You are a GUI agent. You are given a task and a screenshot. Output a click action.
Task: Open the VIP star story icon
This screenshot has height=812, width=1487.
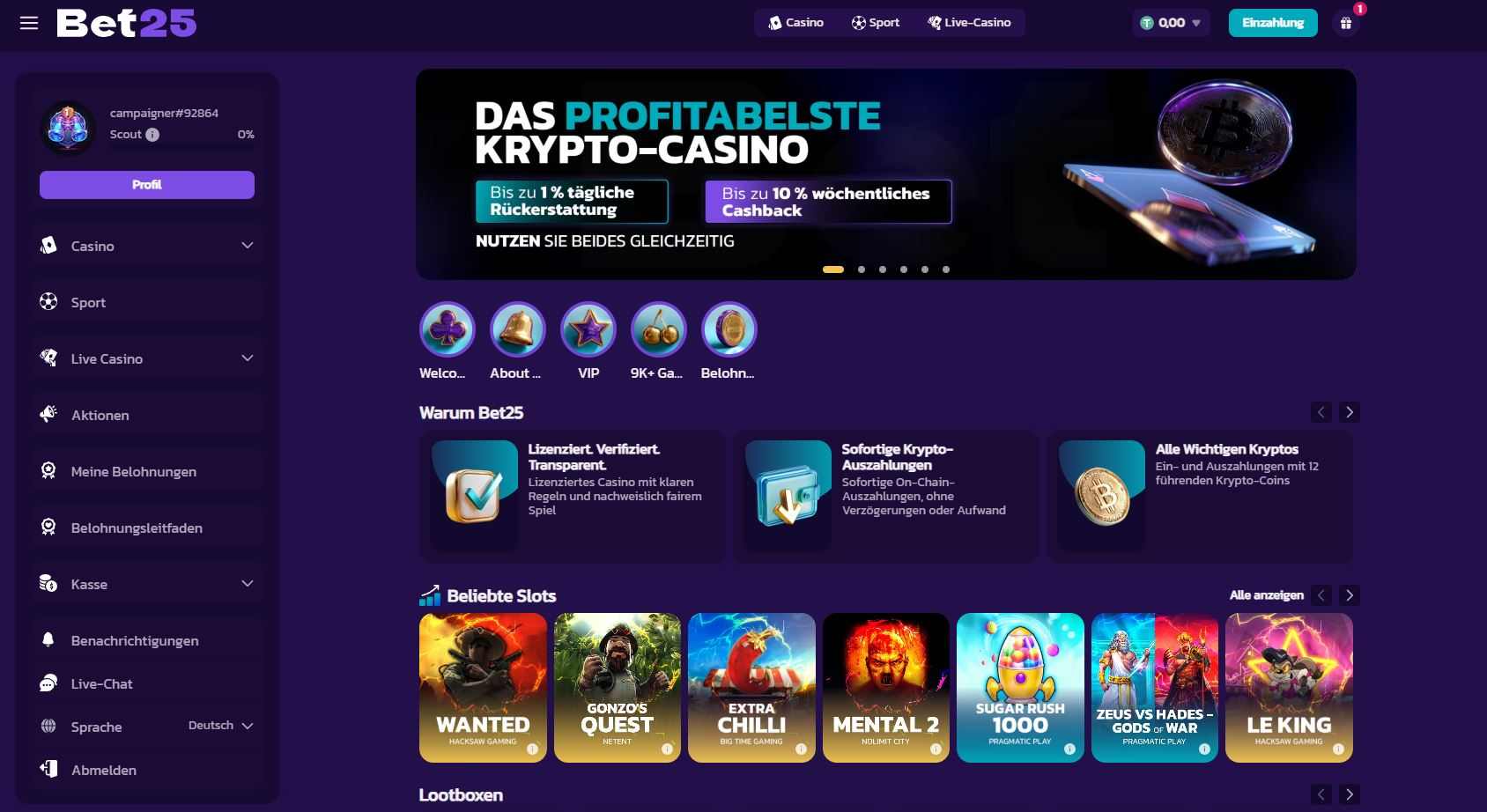click(x=588, y=330)
